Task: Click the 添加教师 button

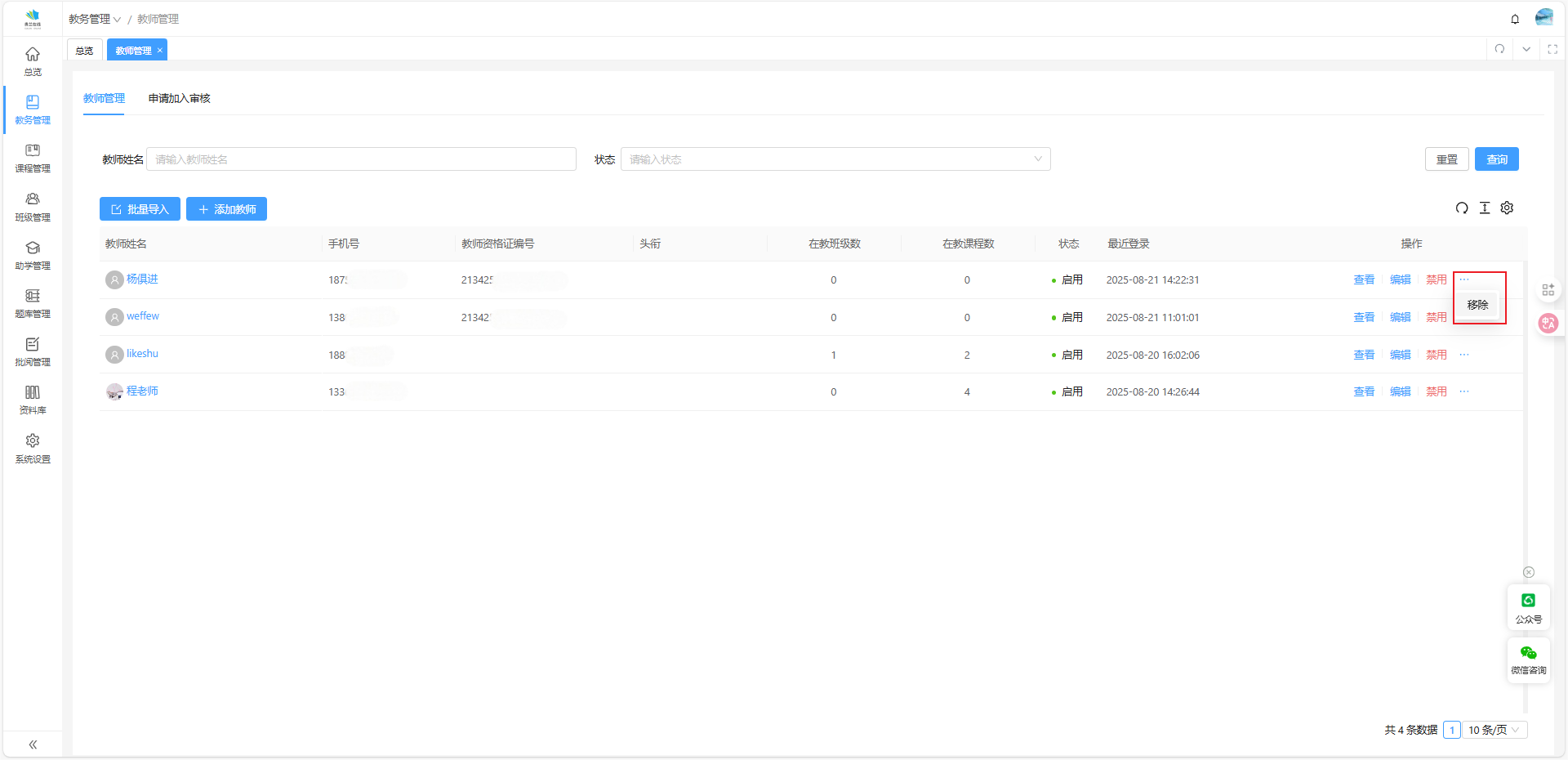Action: click(226, 209)
